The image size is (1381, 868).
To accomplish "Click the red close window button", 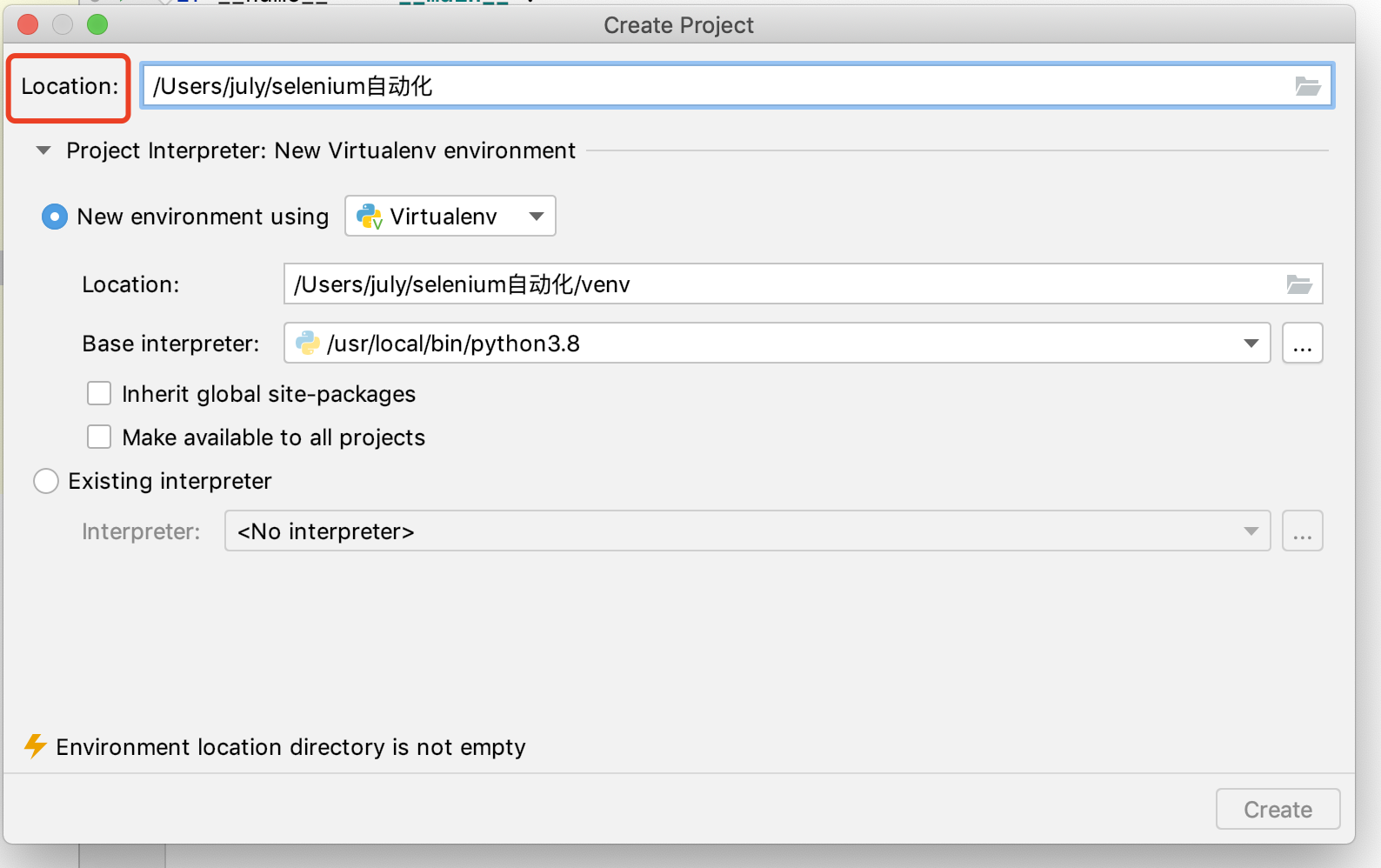I will coord(28,24).
